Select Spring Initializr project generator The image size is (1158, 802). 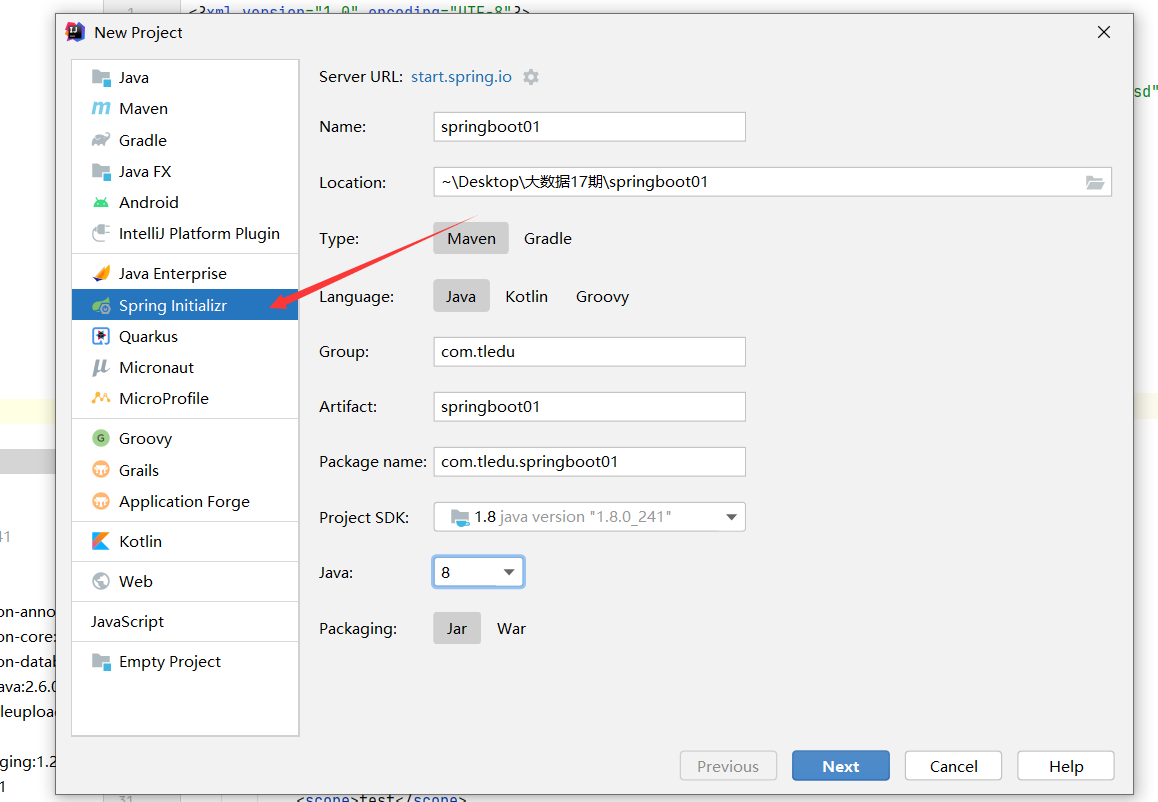(185, 305)
